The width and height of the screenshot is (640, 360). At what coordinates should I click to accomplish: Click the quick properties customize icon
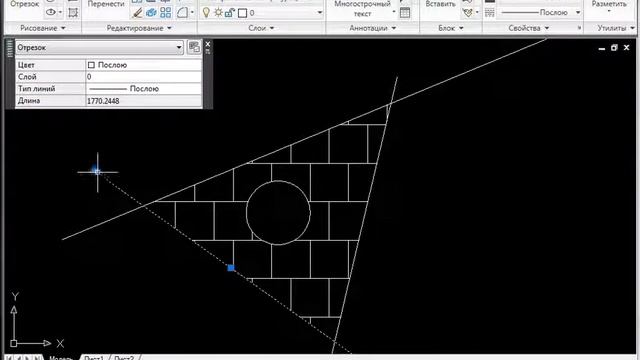194,47
